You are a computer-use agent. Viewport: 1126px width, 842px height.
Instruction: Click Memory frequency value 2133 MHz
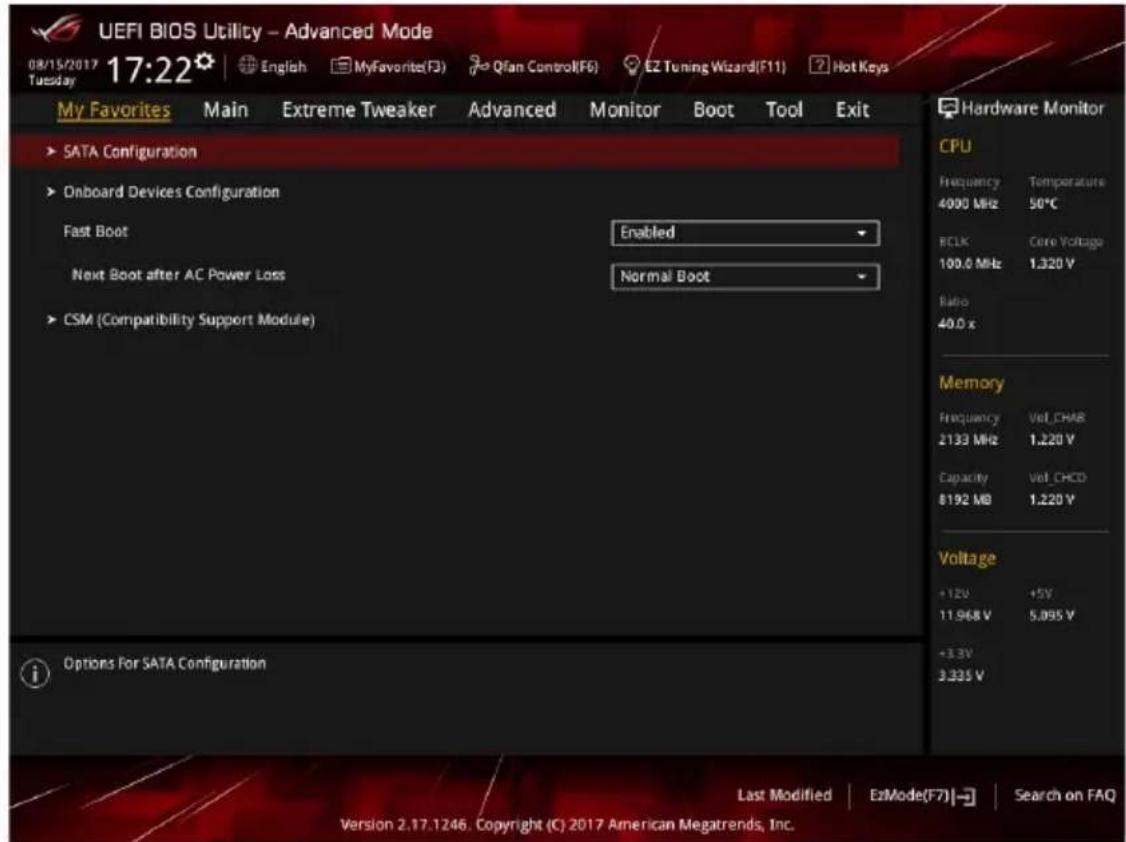click(967, 439)
